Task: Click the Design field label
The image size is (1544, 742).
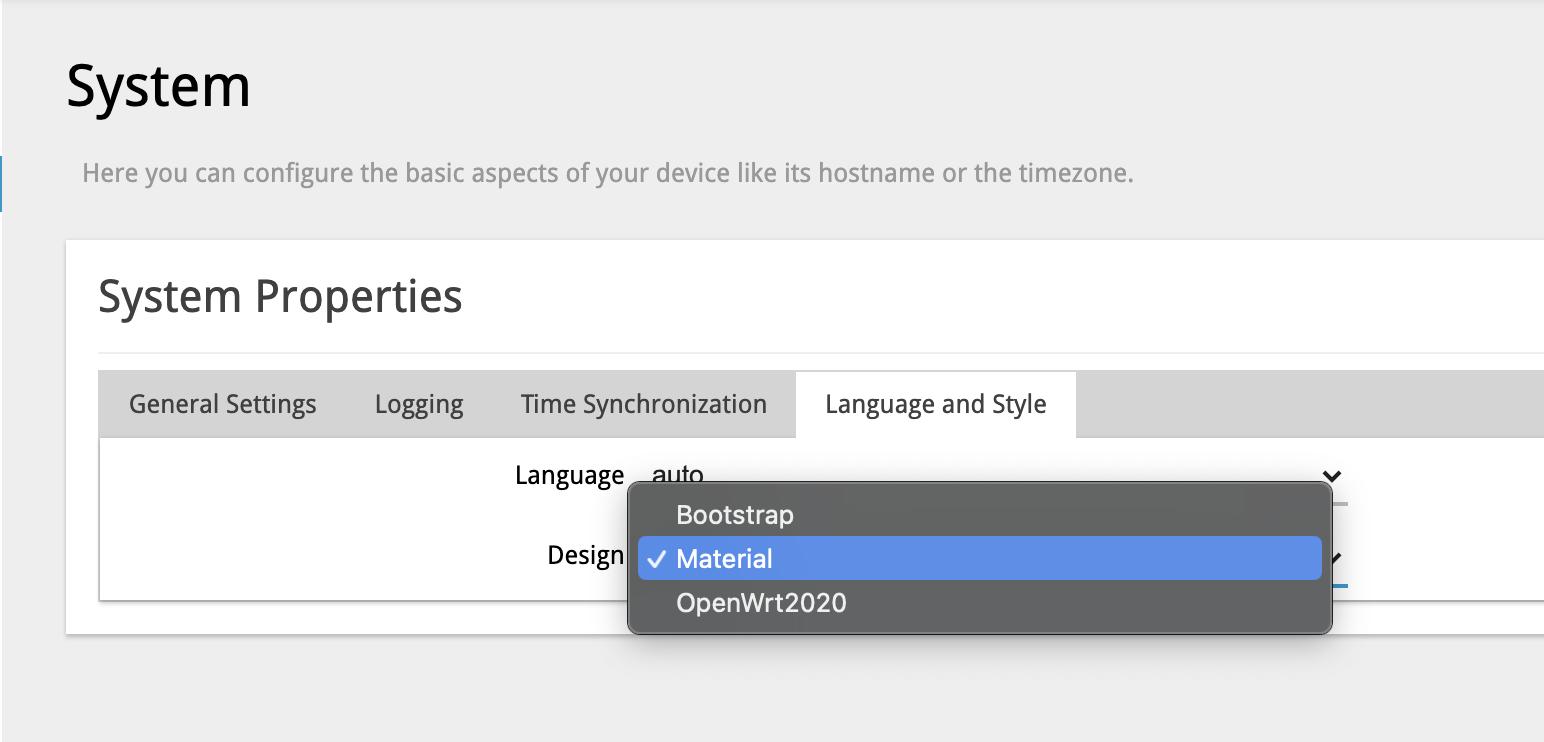Action: click(585, 555)
